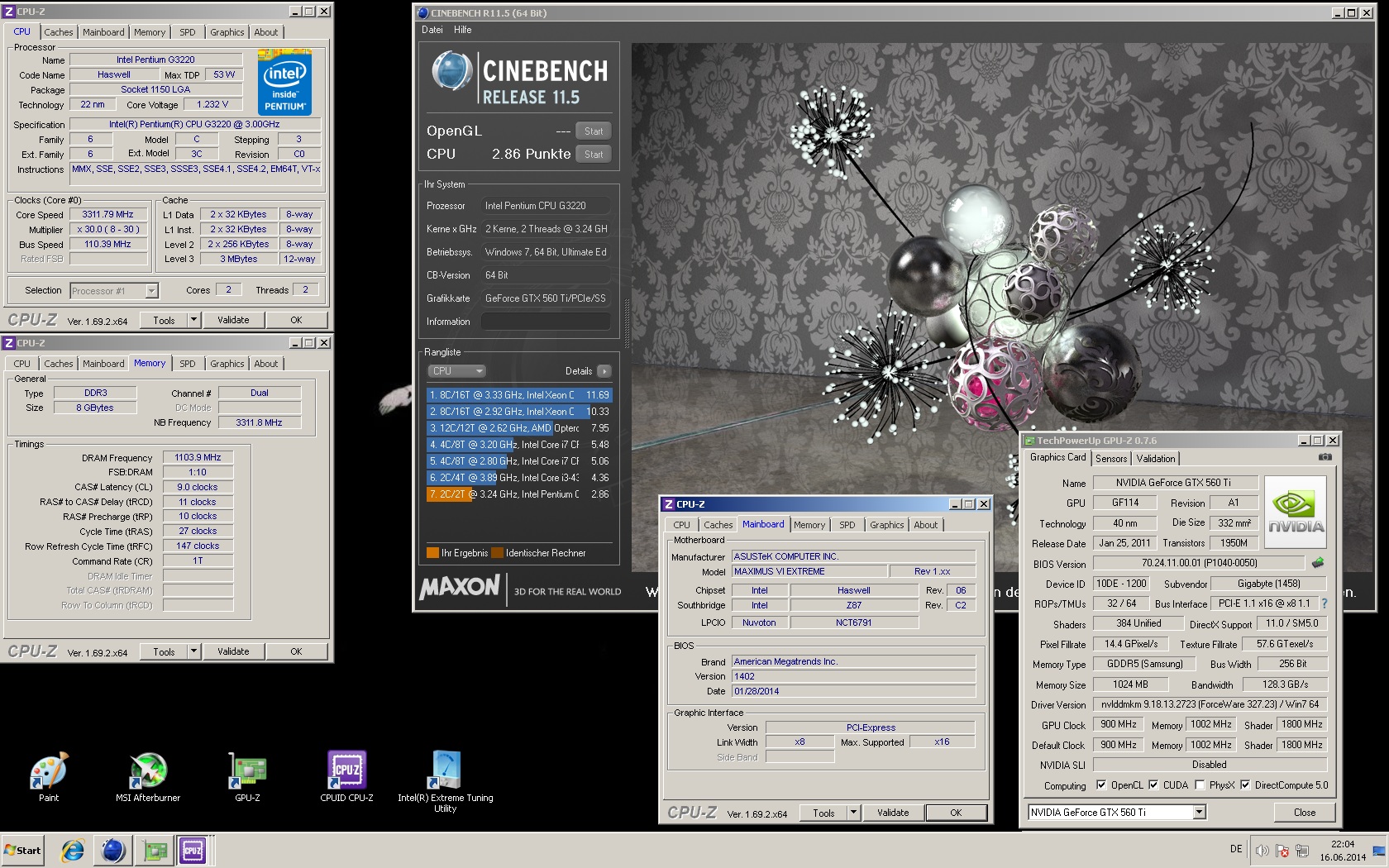
Task: Open Internet Explorer from the taskbar
Action: 73,850
